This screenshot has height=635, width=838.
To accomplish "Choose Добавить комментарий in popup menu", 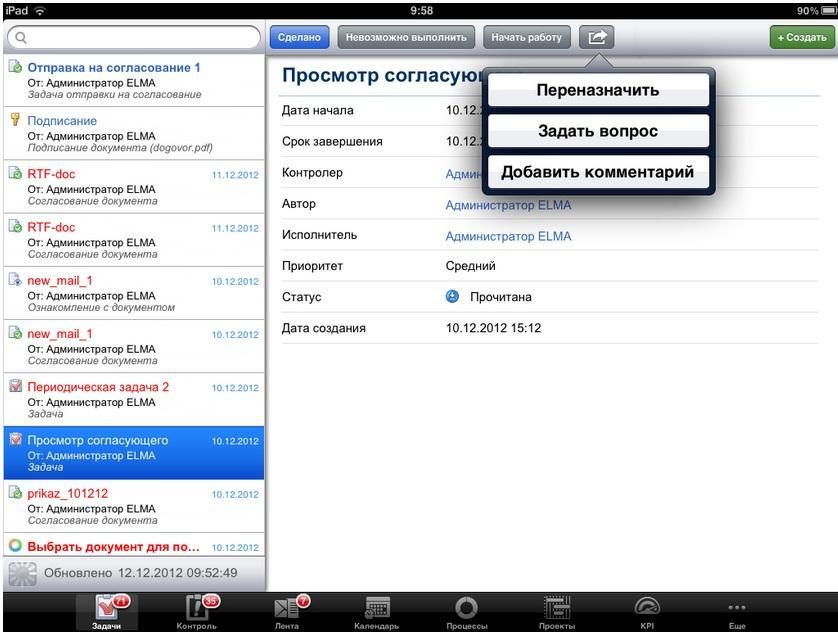I will pos(598,172).
